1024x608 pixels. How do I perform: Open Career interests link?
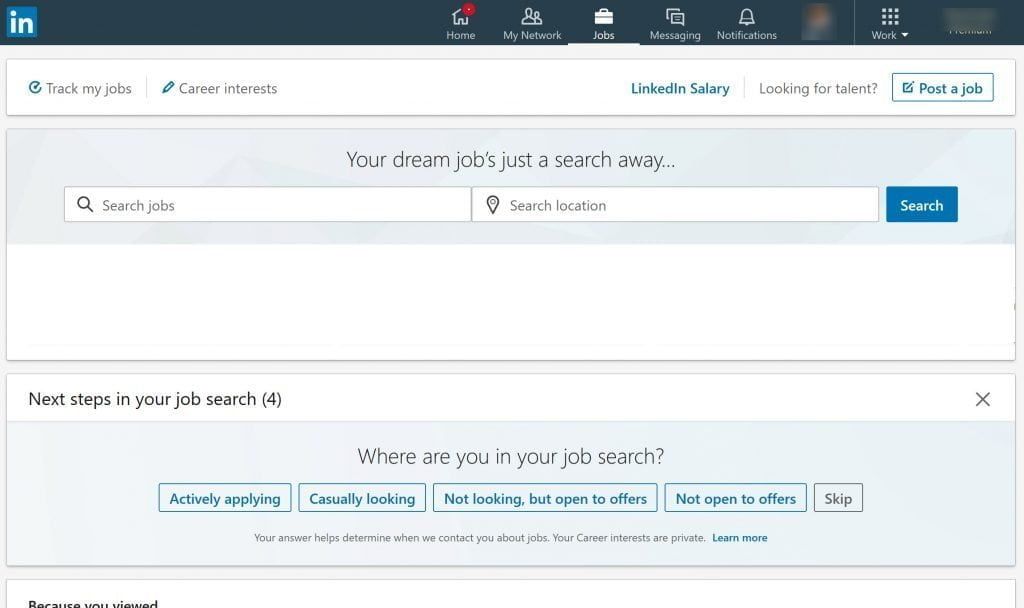pyautogui.click(x=219, y=88)
